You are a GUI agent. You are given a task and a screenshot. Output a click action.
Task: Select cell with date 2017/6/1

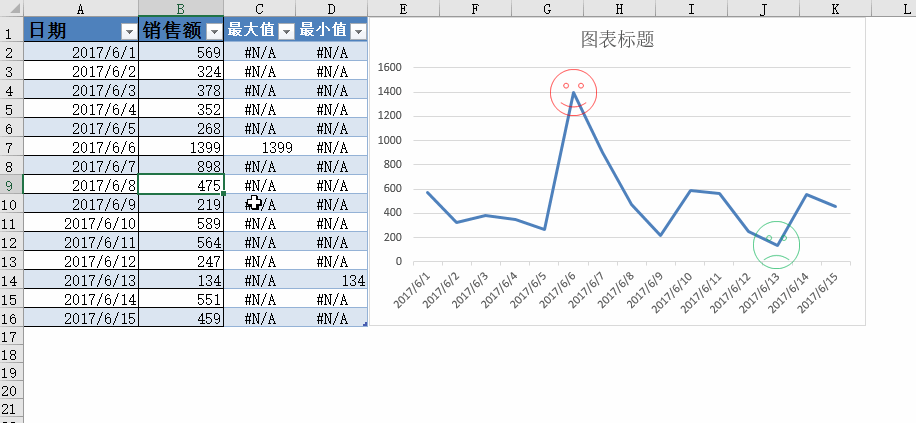coord(81,52)
